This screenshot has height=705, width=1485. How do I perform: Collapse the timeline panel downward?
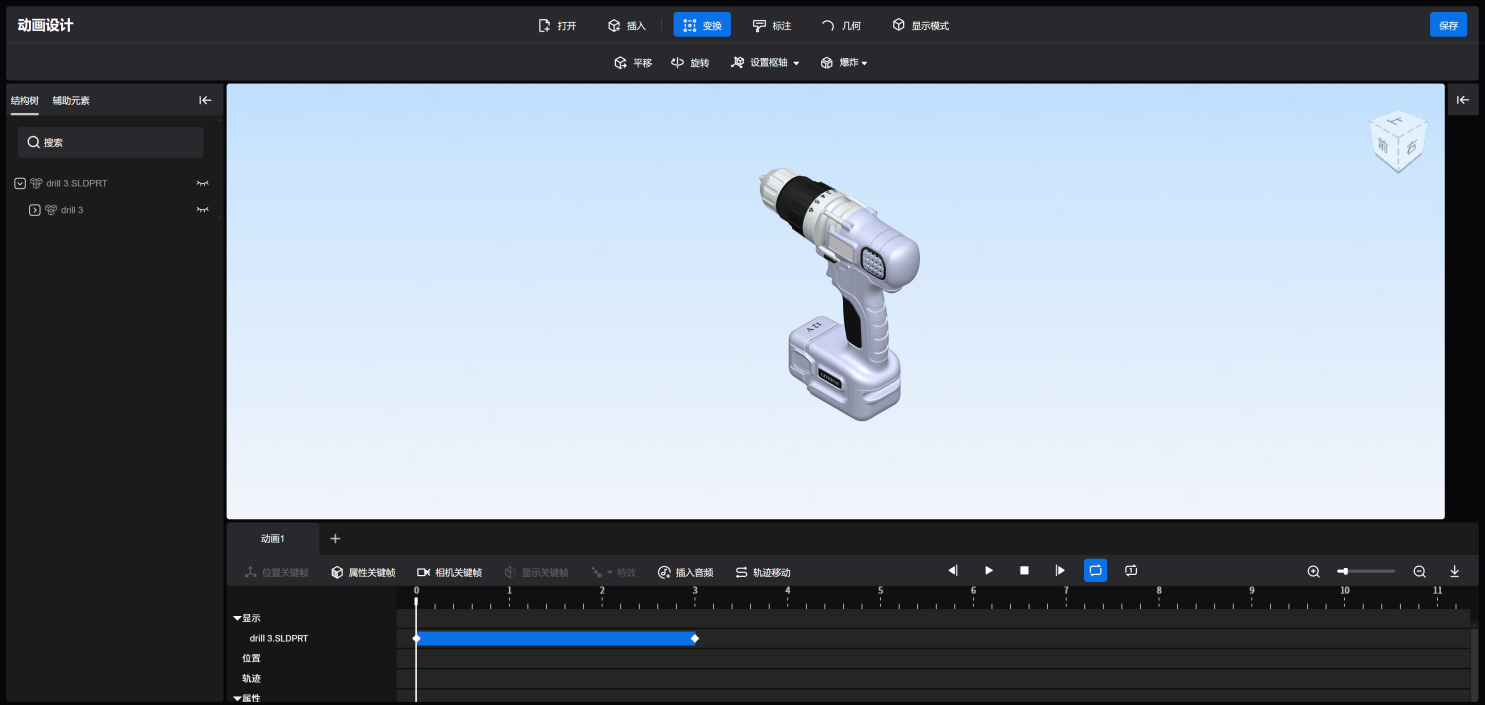1455,571
